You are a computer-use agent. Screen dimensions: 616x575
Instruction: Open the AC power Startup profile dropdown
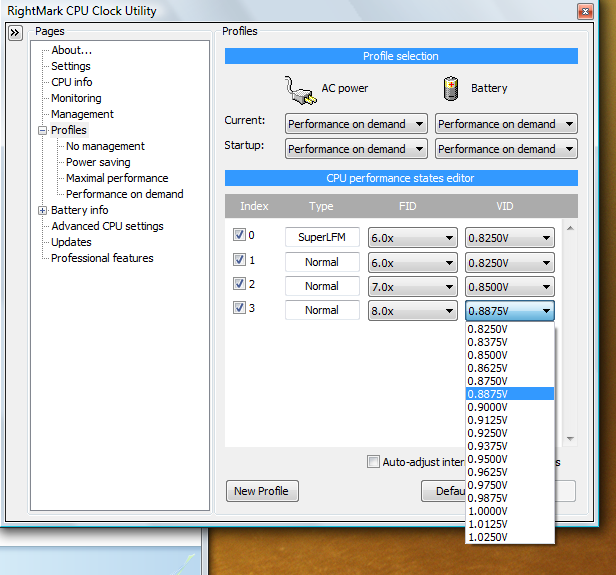(x=356, y=149)
